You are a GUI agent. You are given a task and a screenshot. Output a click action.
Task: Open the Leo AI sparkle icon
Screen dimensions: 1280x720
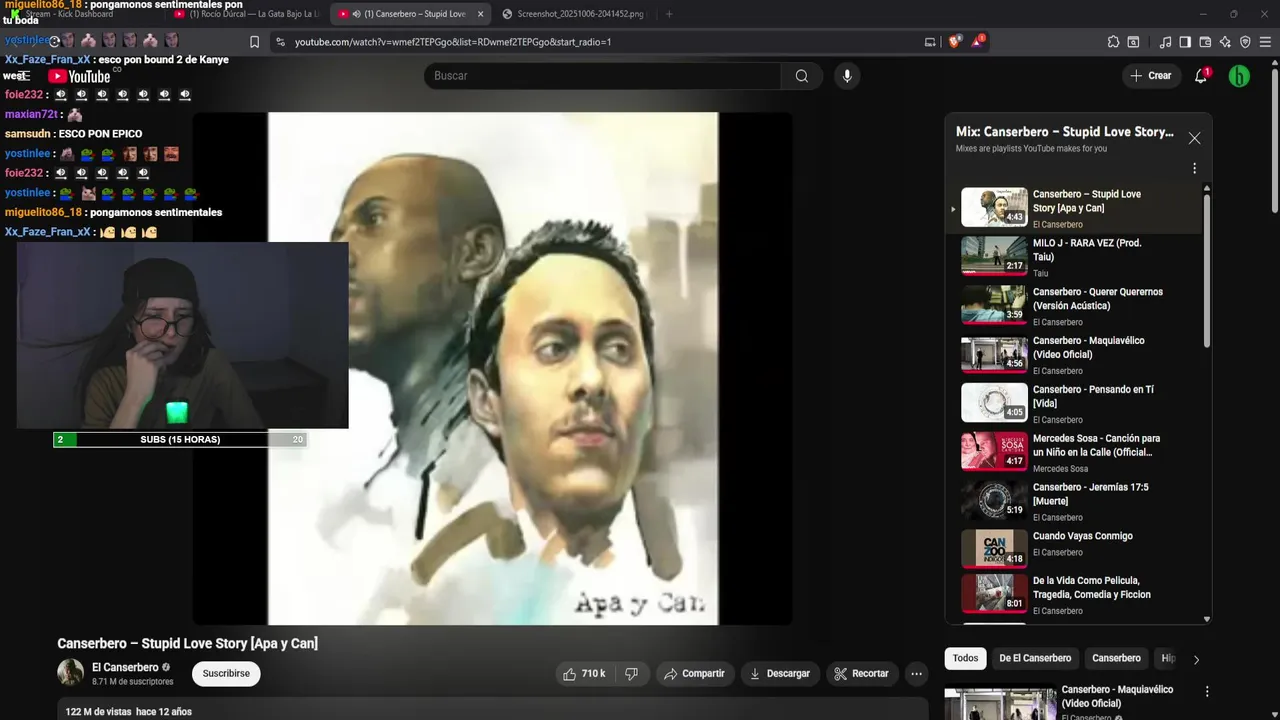[1225, 42]
